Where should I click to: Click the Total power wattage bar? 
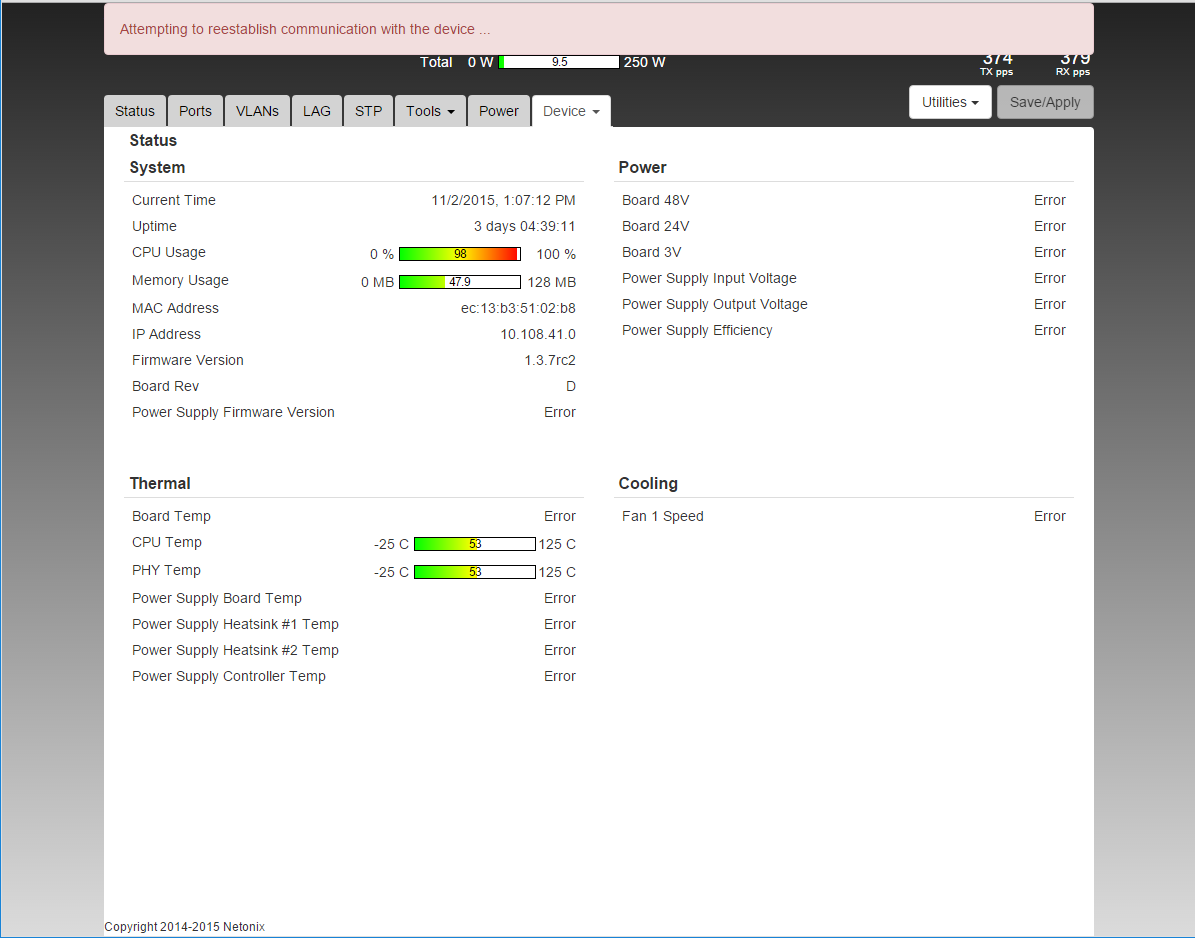pos(559,62)
